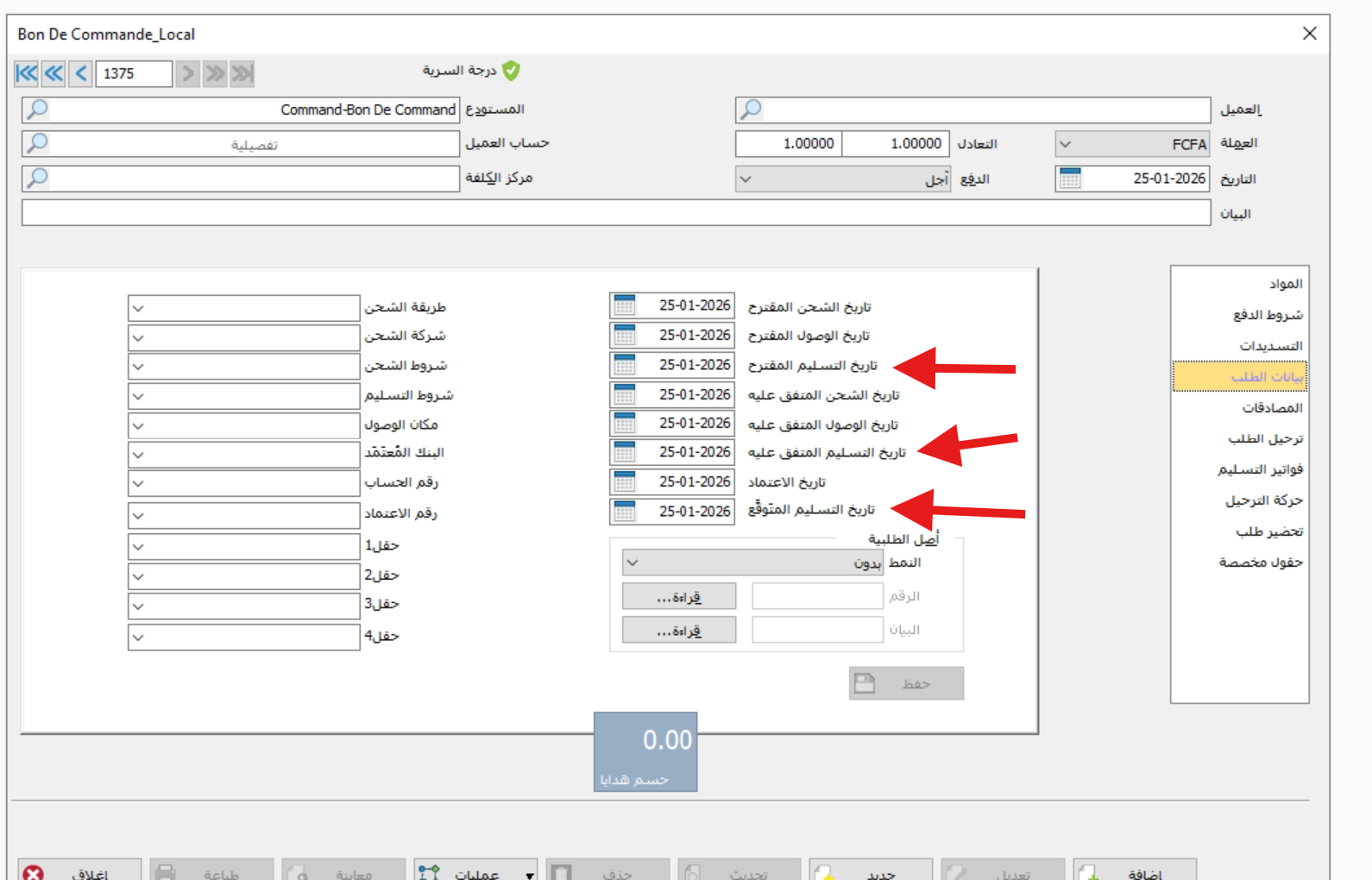Image resolution: width=1372 pixels, height=880 pixels.
Task: Click the عمليات operations button
Action: (x=475, y=871)
